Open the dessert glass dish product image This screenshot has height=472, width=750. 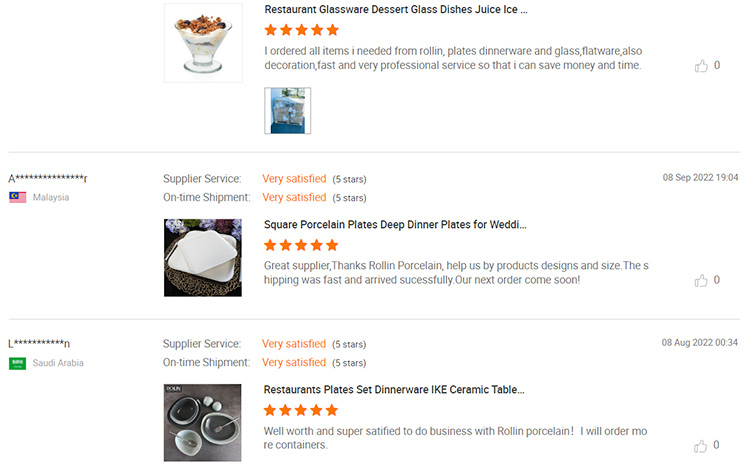[x=203, y=42]
